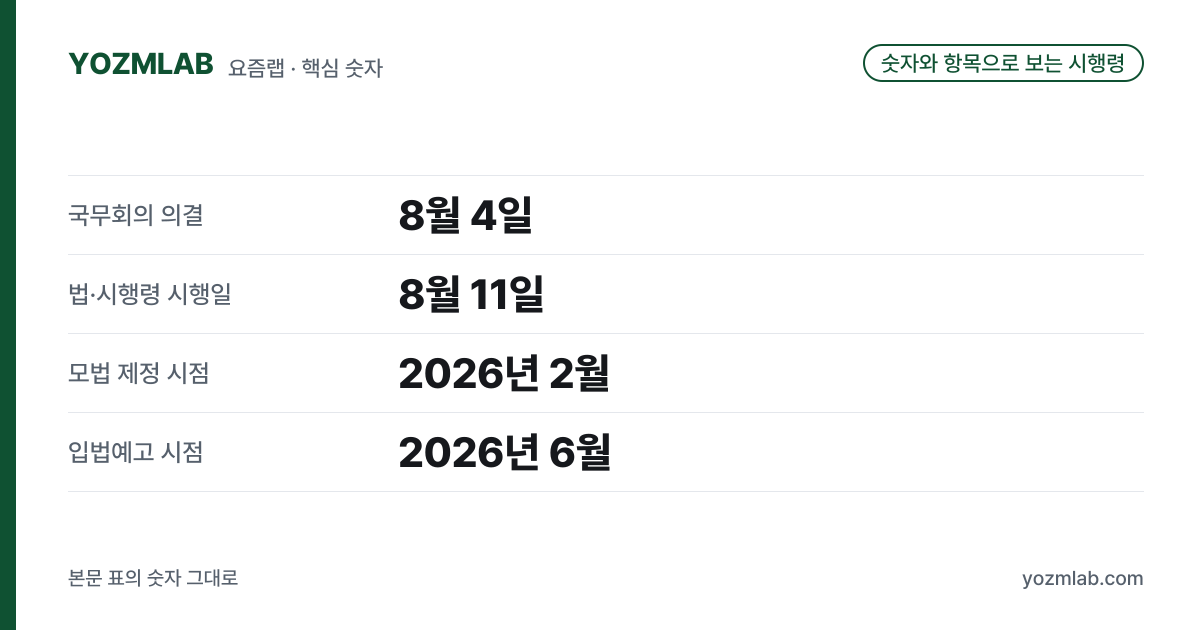Click the 본문 표의 숫자 그대로 footnote
The height and width of the screenshot is (630, 1200).
pyautogui.click(x=153, y=578)
